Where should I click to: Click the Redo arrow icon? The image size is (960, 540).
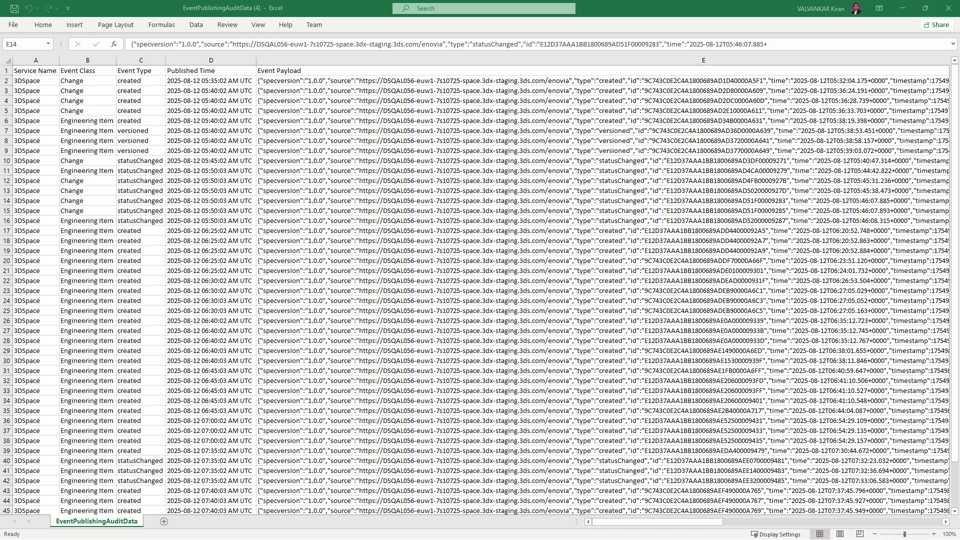48,8
